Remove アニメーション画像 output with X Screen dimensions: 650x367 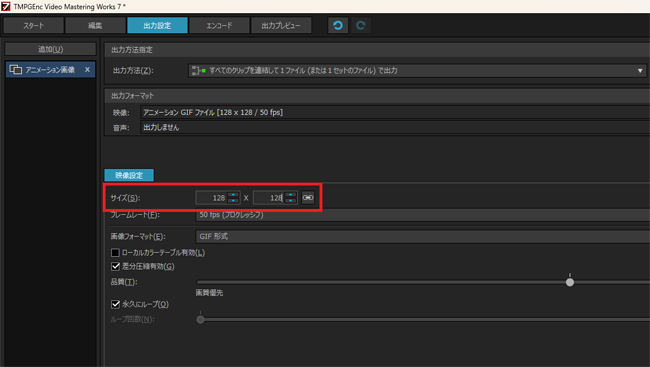pos(87,70)
